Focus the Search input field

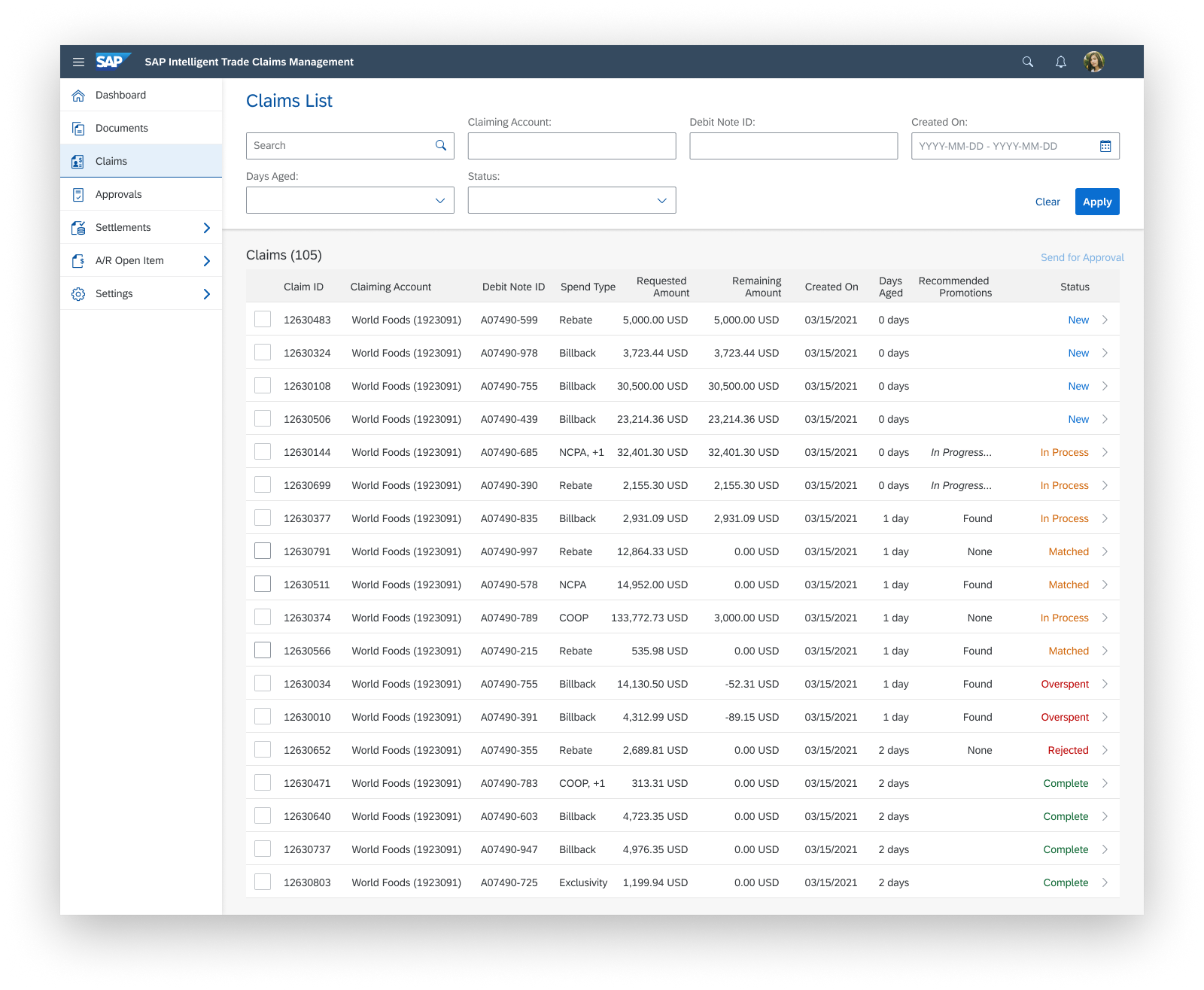tap(350, 146)
